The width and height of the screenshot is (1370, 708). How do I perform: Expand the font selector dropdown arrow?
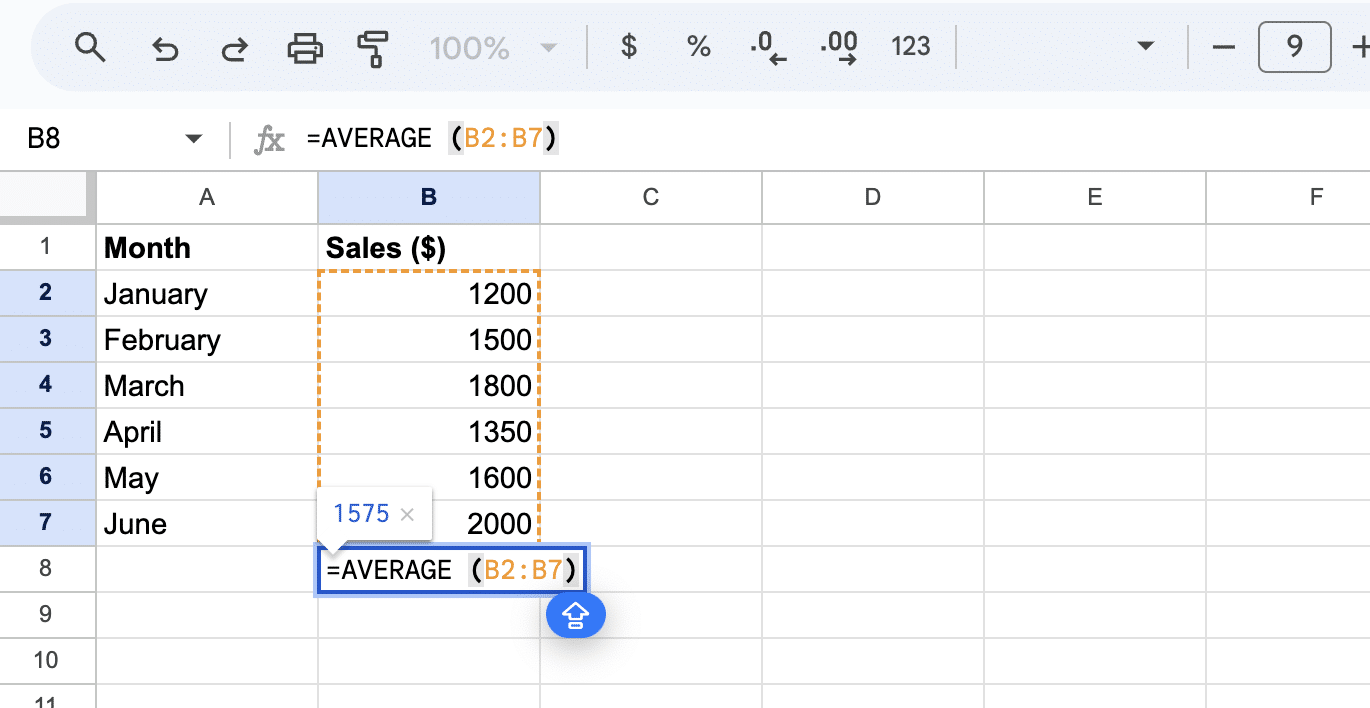click(1146, 47)
